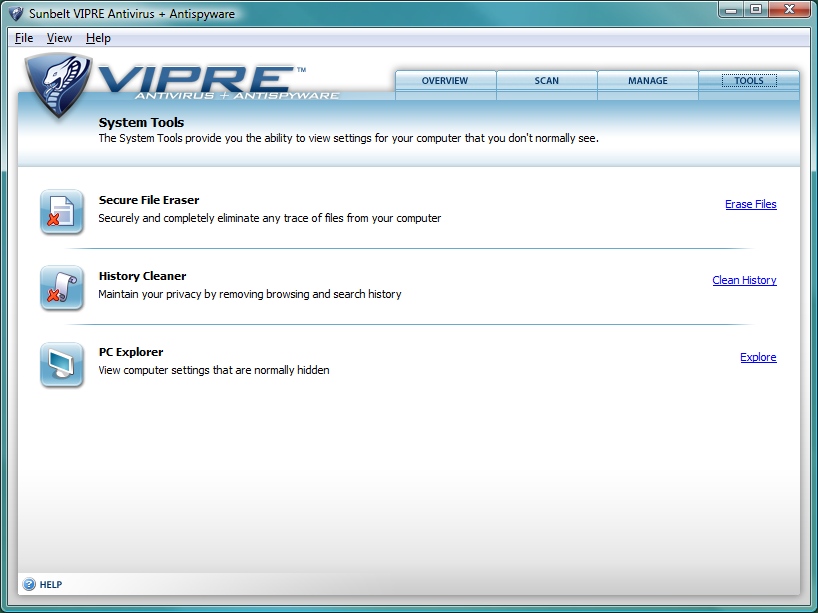The height and width of the screenshot is (613, 818).
Task: Click the History Cleaner scroll icon
Action: pyautogui.click(x=61, y=287)
